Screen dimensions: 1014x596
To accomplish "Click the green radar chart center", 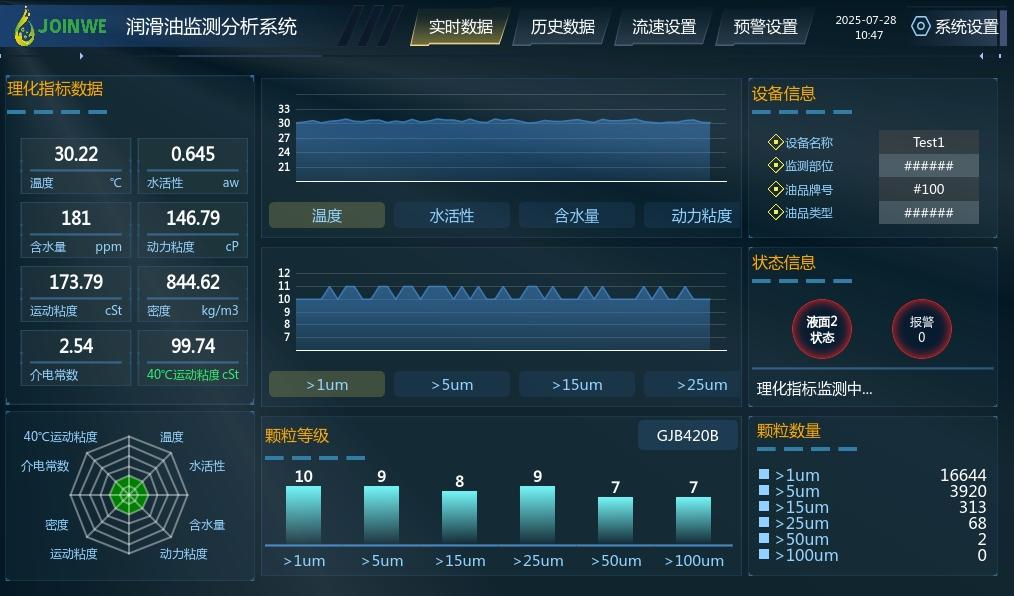I will 128,493.
